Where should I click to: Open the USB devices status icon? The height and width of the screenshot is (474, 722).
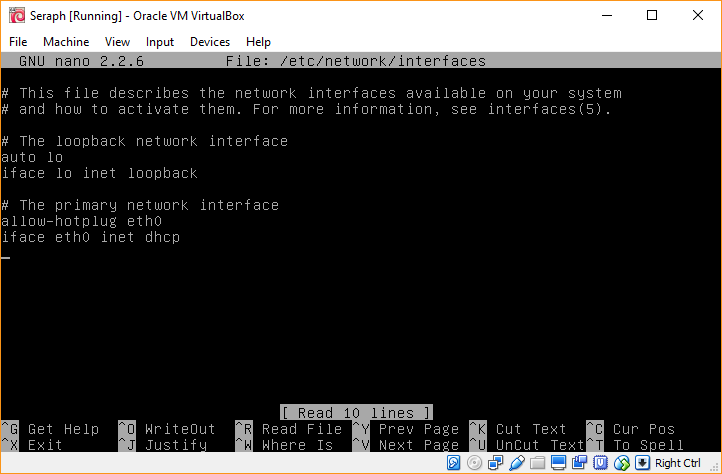point(514,463)
